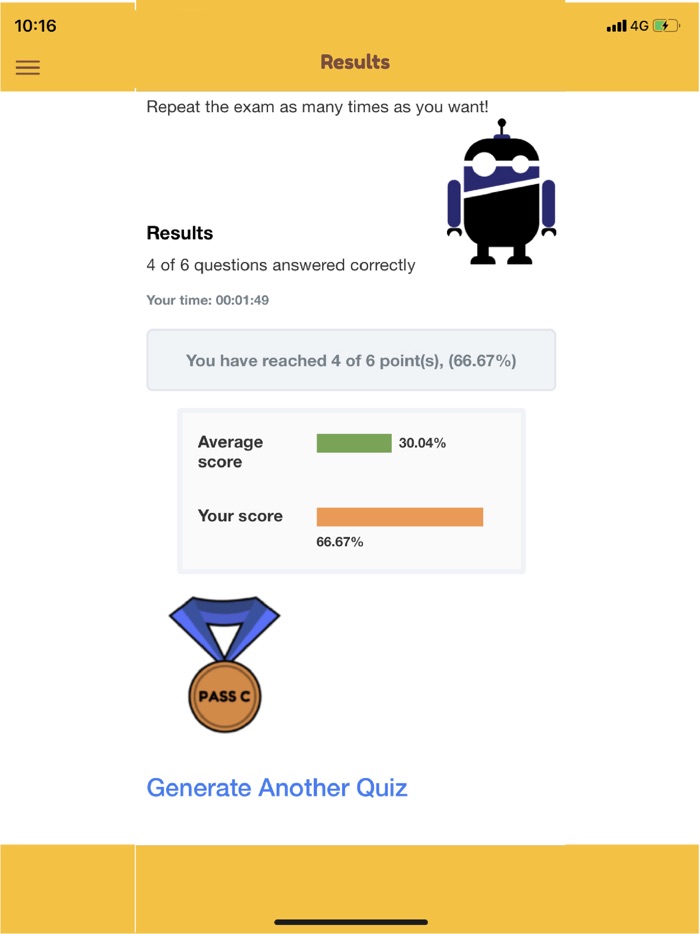Image resolution: width=700 pixels, height=934 pixels.
Task: Select the green average score bar
Action: (354, 443)
